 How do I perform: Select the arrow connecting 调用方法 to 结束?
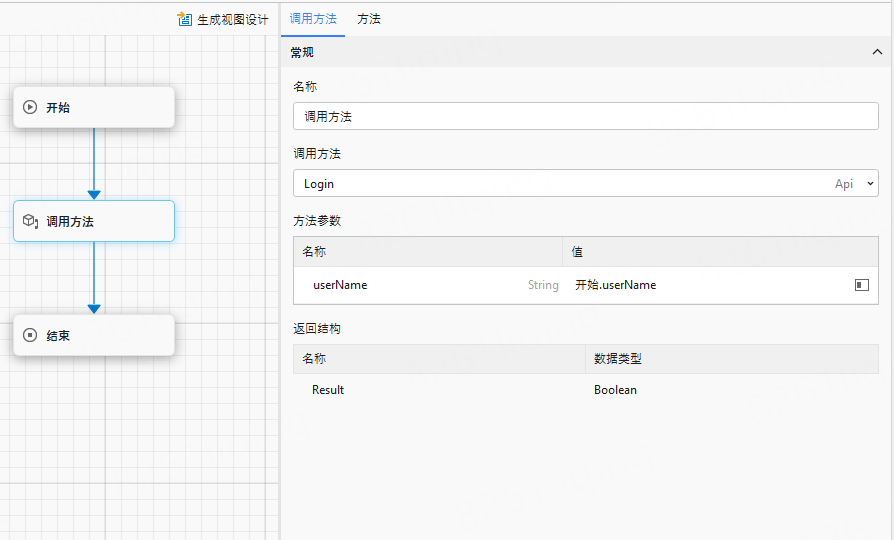point(94,277)
